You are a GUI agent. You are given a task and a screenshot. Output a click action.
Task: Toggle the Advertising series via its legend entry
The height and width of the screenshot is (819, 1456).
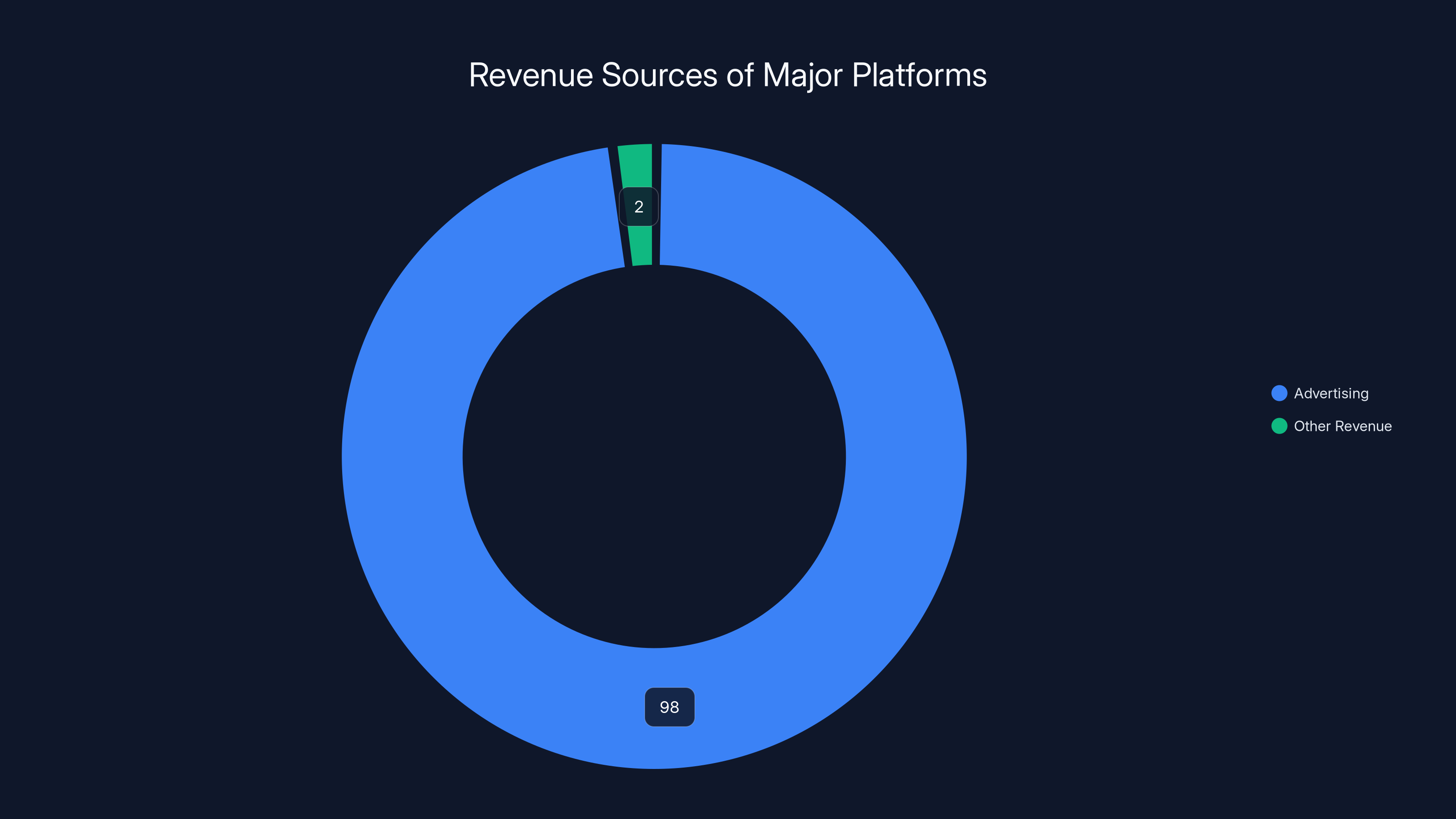(1331, 394)
